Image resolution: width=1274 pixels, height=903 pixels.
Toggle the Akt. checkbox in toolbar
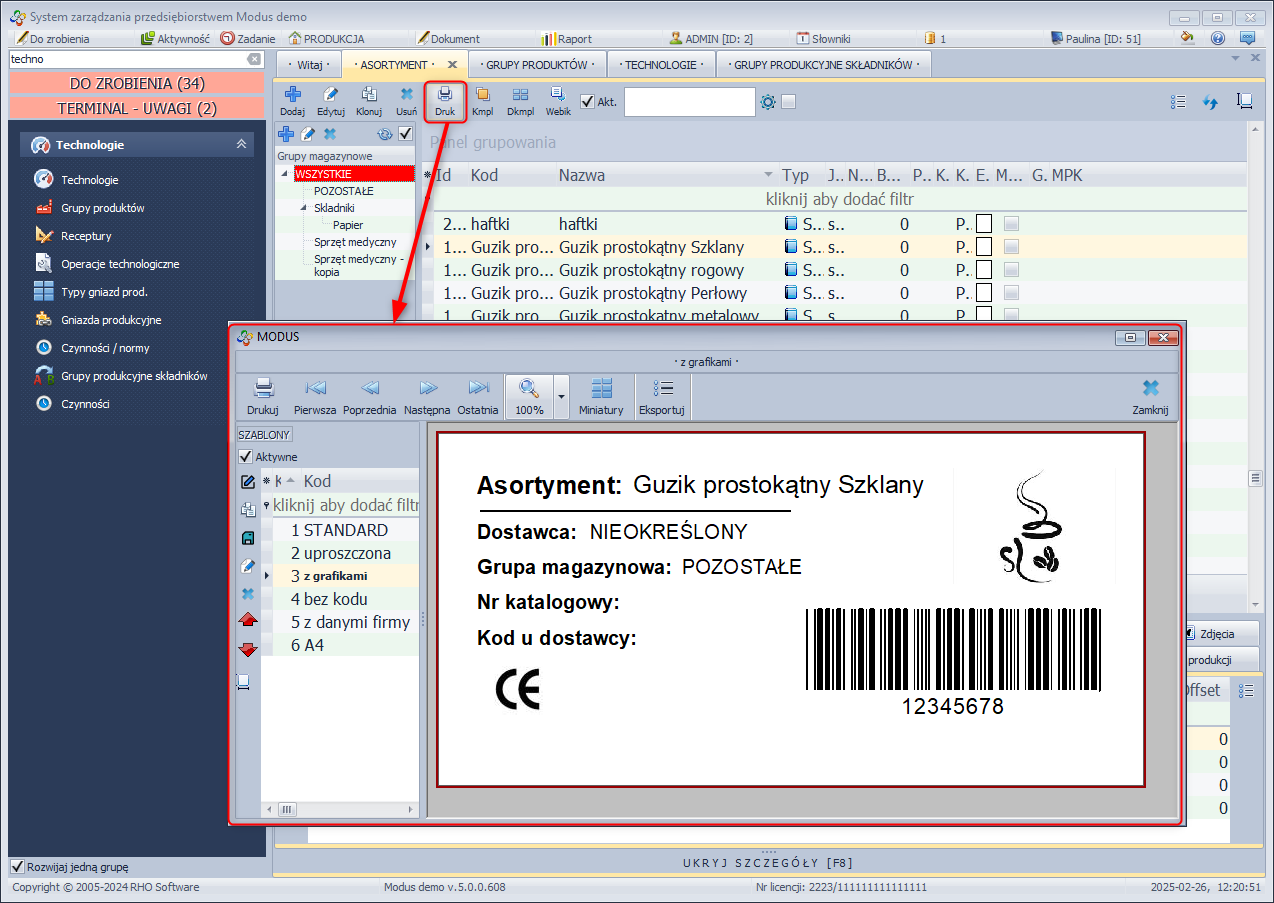[x=588, y=101]
